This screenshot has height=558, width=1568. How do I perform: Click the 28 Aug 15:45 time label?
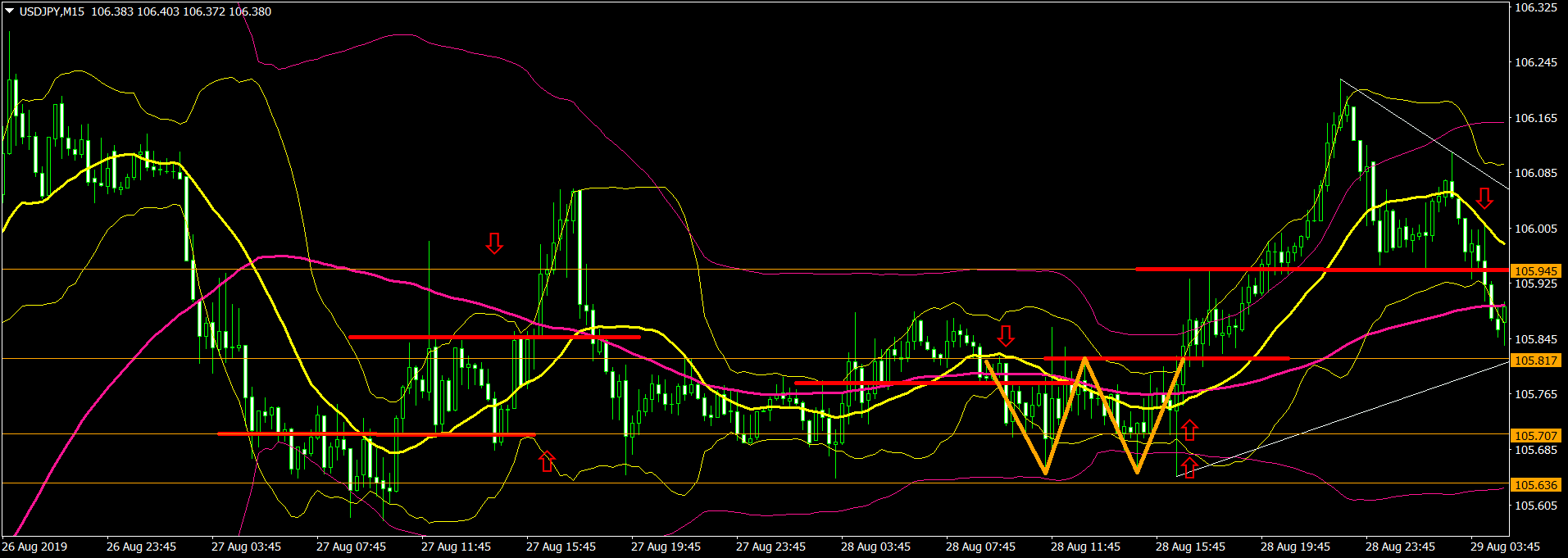(1190, 547)
